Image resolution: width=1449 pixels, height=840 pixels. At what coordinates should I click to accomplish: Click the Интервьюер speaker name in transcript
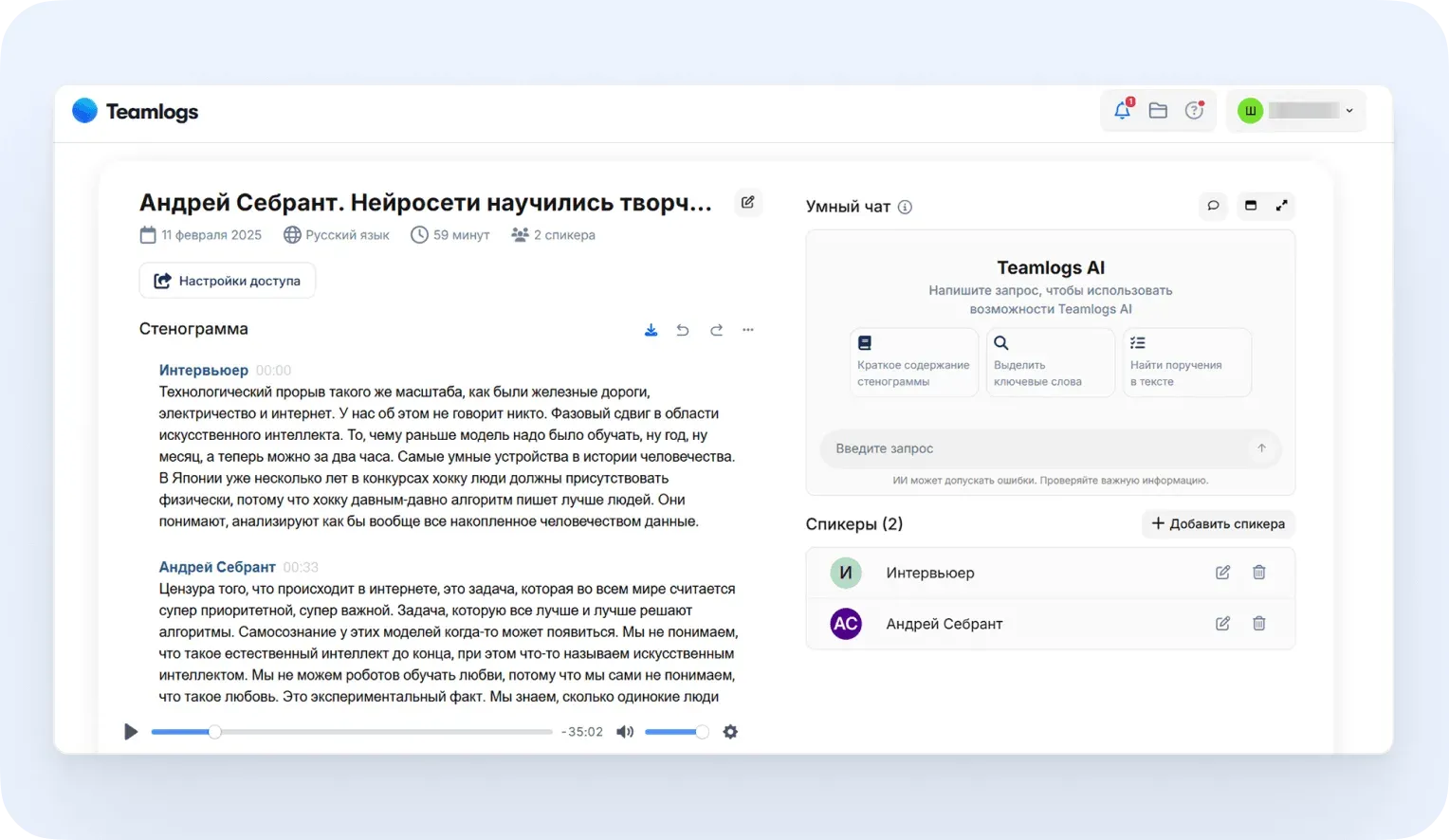tap(204, 370)
